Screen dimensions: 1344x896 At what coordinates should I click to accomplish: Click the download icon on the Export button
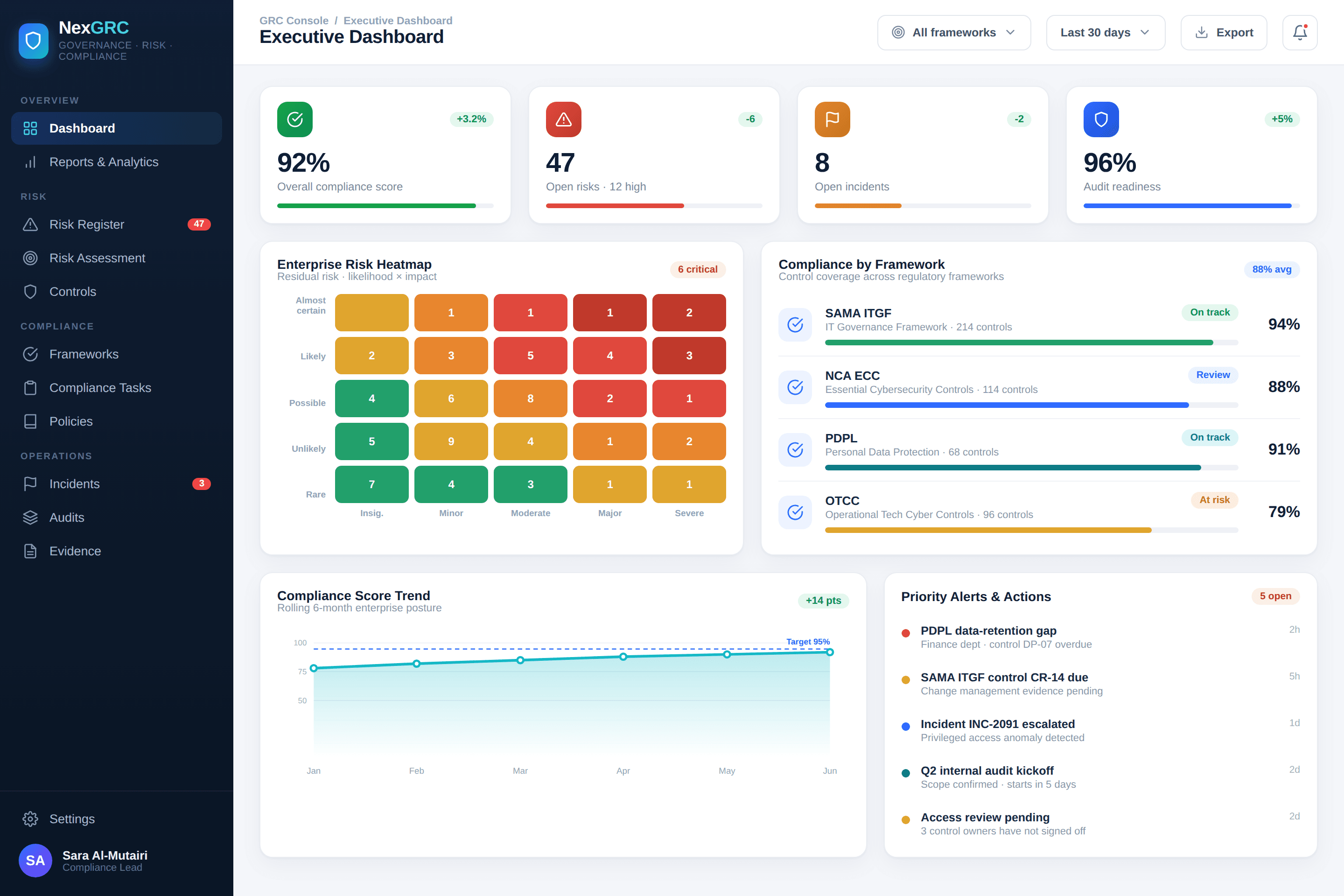click(x=1202, y=33)
